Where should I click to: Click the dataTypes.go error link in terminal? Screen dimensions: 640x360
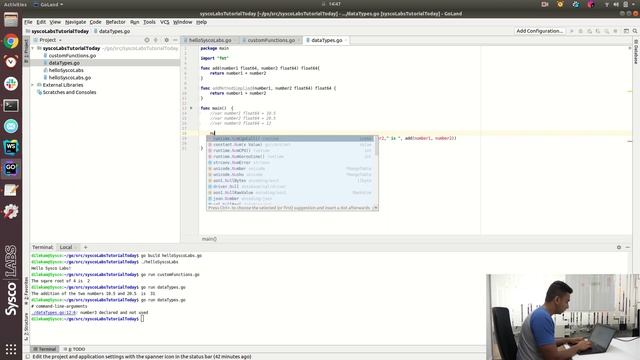click(54, 313)
